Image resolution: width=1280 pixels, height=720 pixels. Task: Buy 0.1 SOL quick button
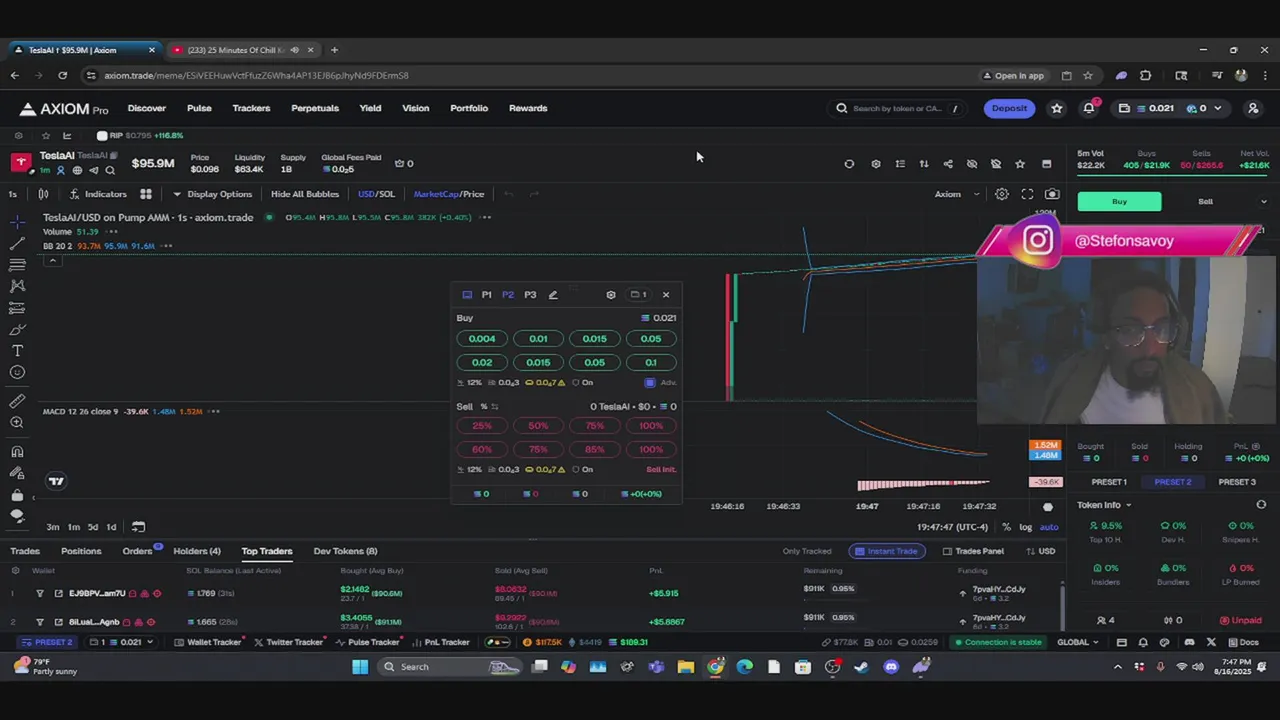651,363
